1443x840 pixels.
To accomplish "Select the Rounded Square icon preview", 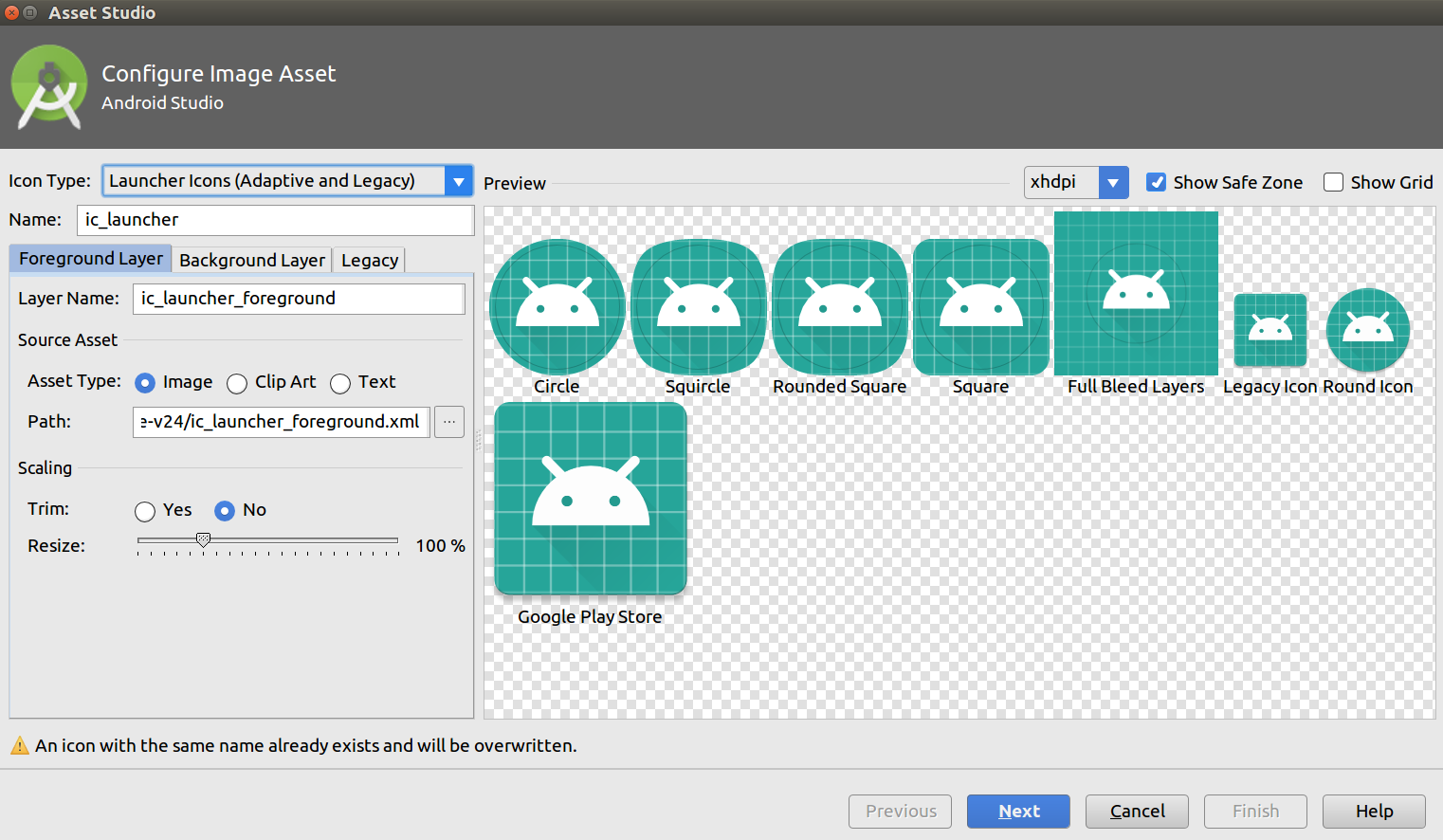I will (x=840, y=306).
